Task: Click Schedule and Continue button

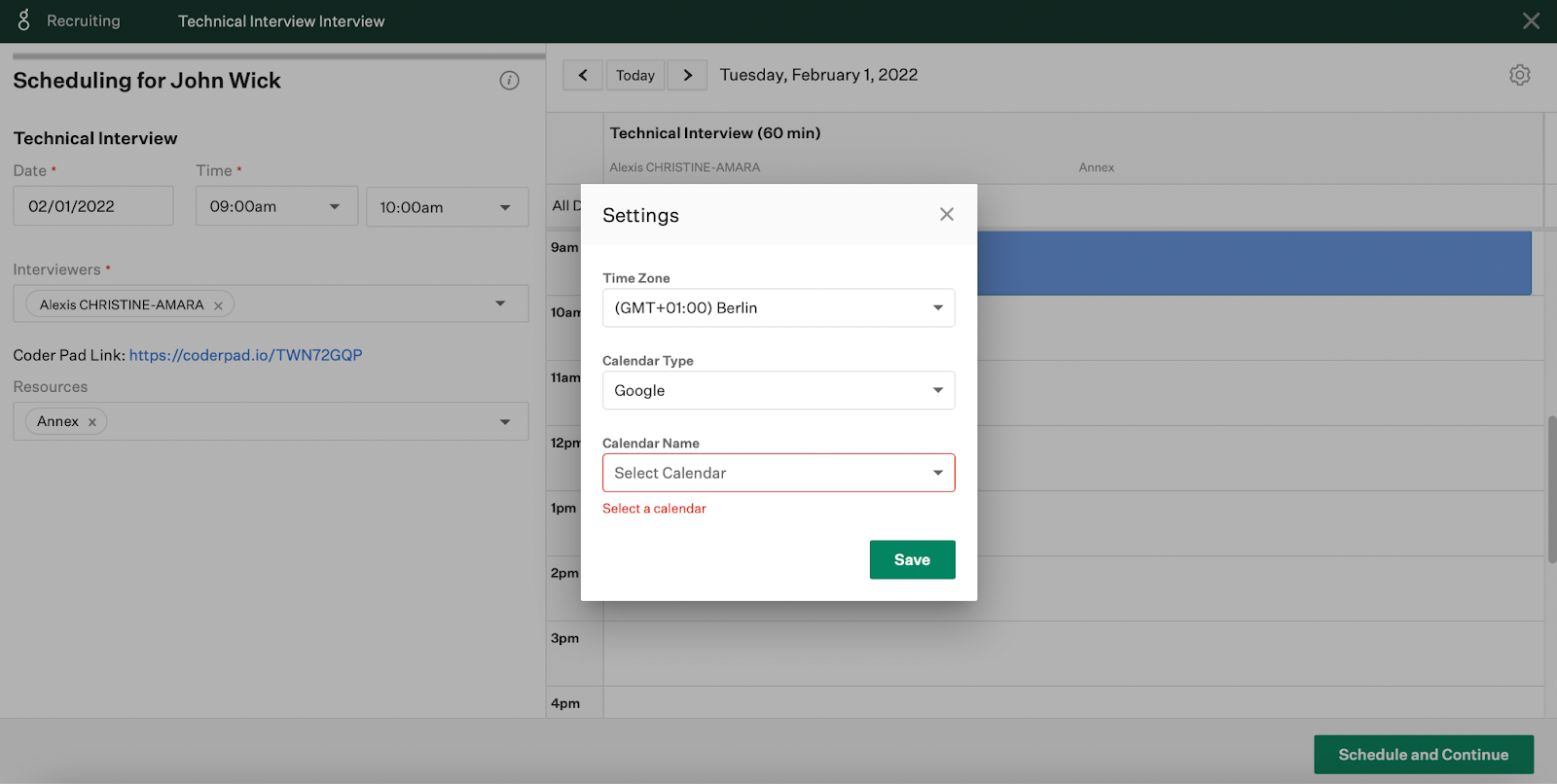Action: click(x=1424, y=755)
